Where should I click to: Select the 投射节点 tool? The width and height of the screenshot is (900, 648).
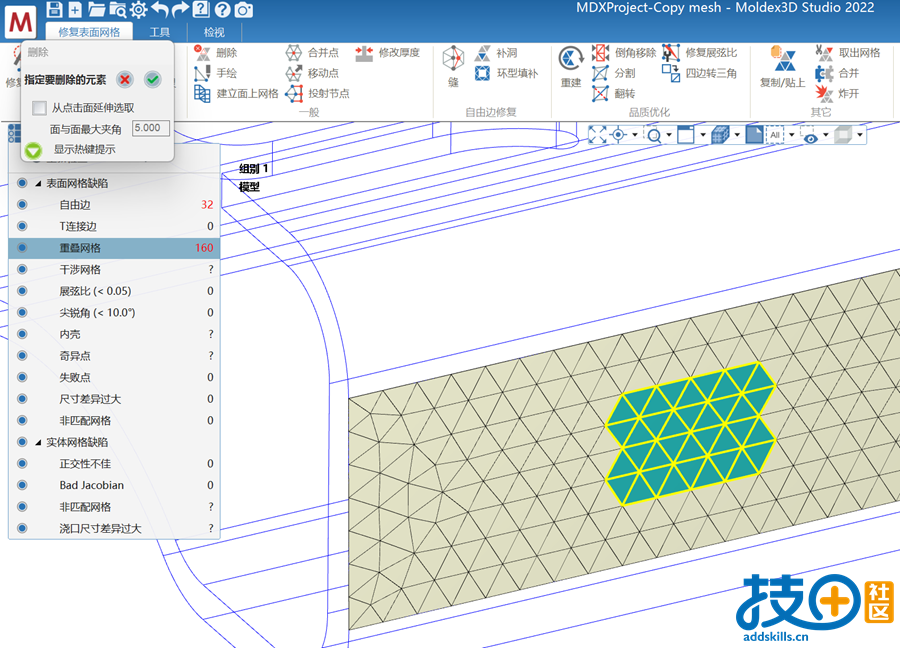coord(317,94)
